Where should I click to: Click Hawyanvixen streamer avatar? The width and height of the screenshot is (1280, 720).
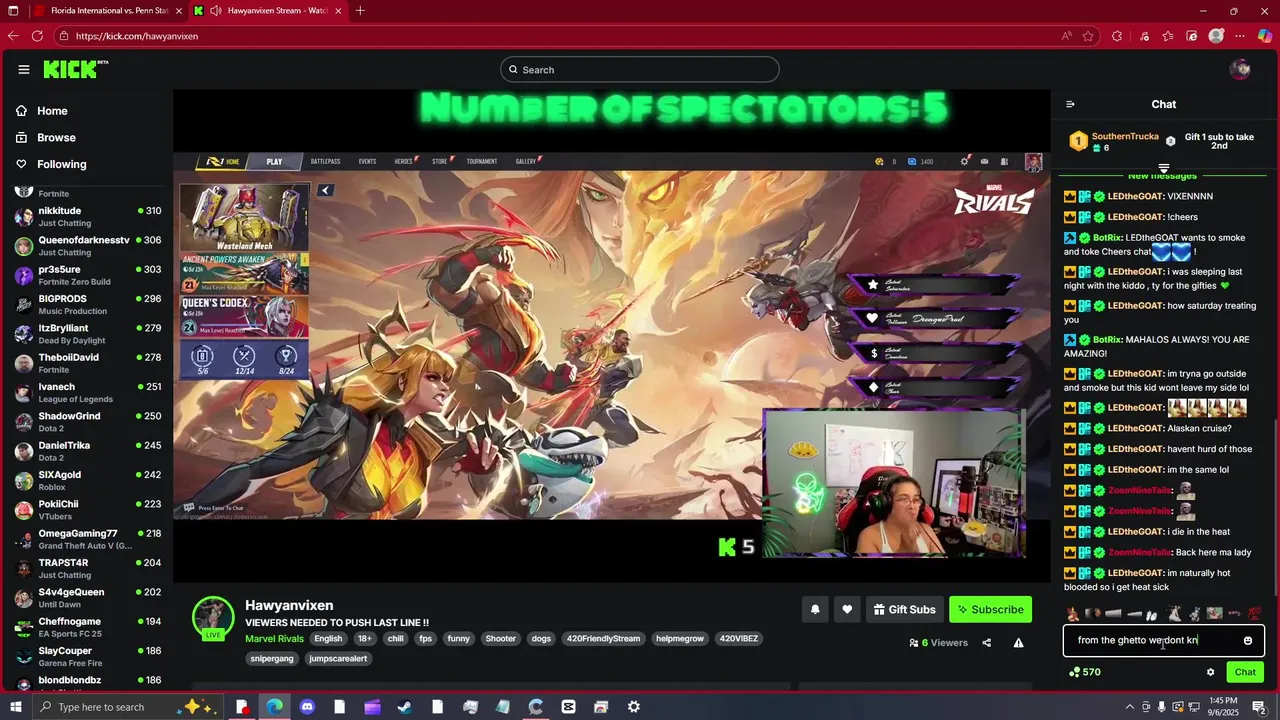[x=213, y=617]
